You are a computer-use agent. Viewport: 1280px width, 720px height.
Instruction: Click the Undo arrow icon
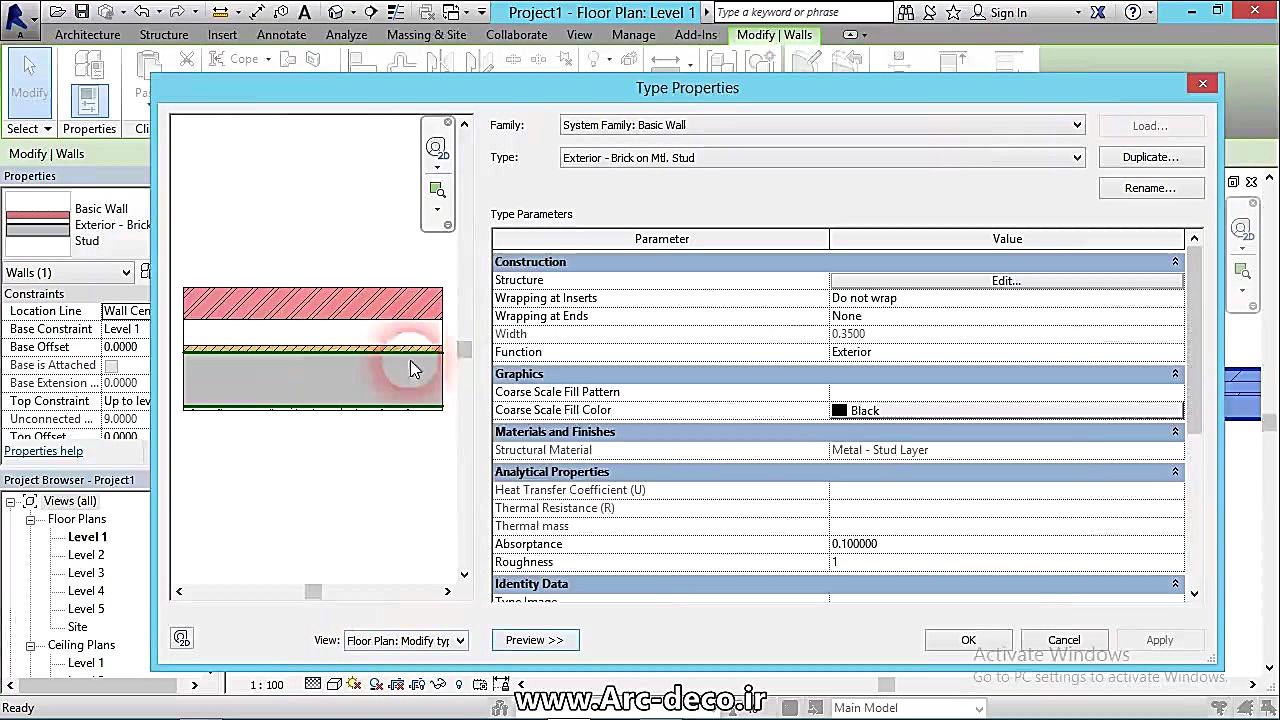point(141,12)
